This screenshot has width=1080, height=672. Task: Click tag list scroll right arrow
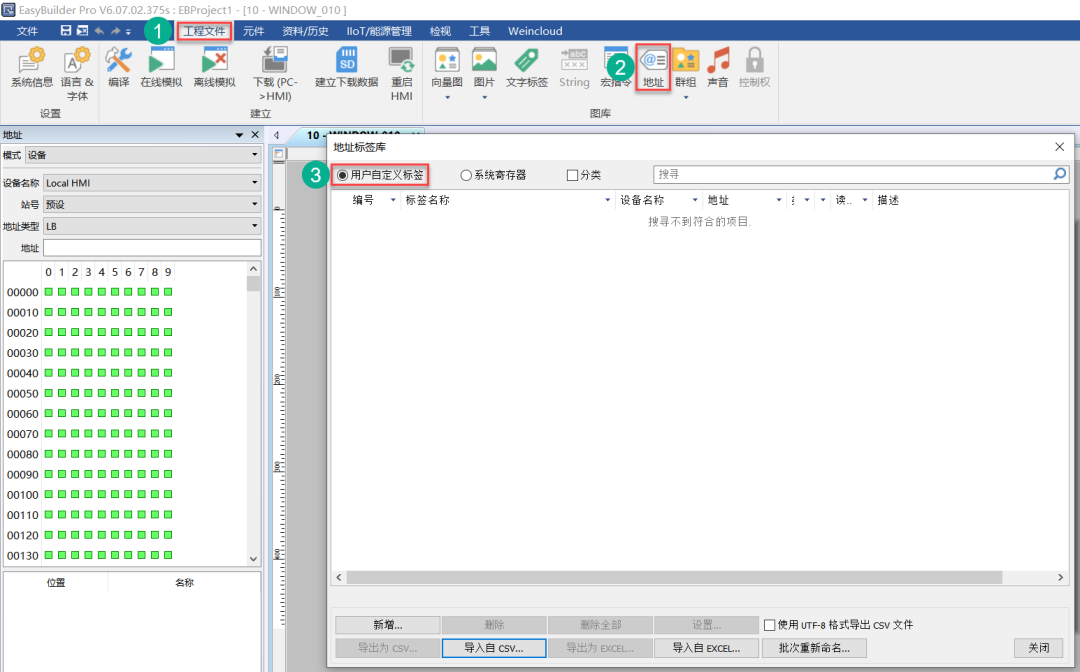pyautogui.click(x=1060, y=577)
